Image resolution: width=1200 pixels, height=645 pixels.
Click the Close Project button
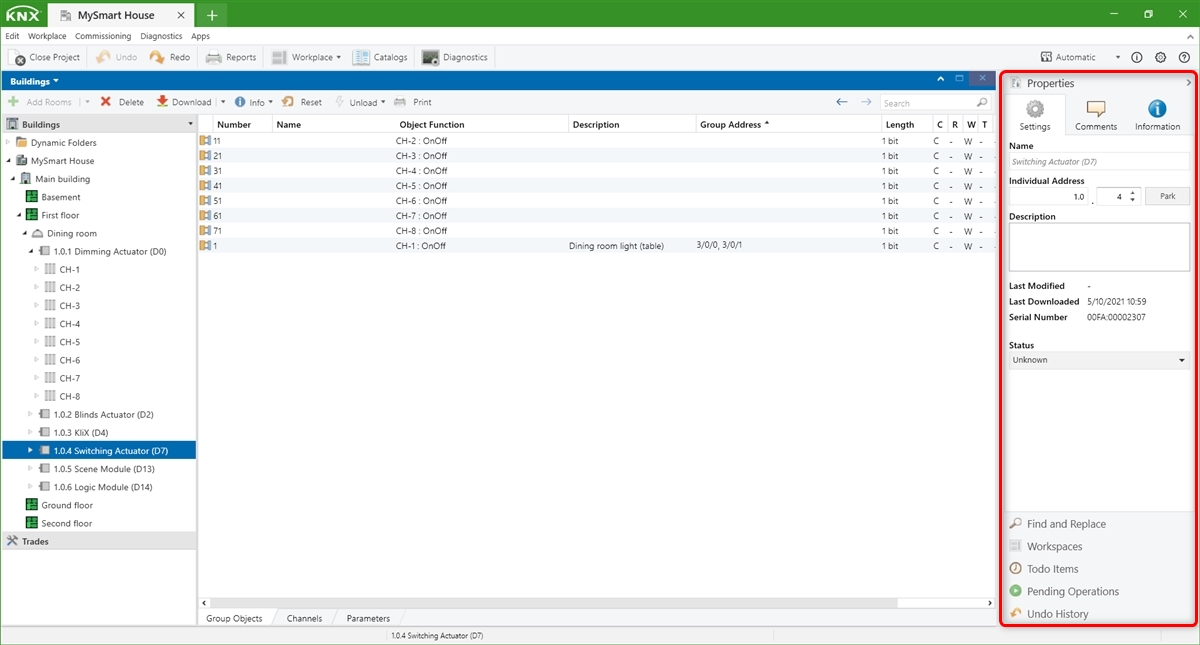point(45,58)
